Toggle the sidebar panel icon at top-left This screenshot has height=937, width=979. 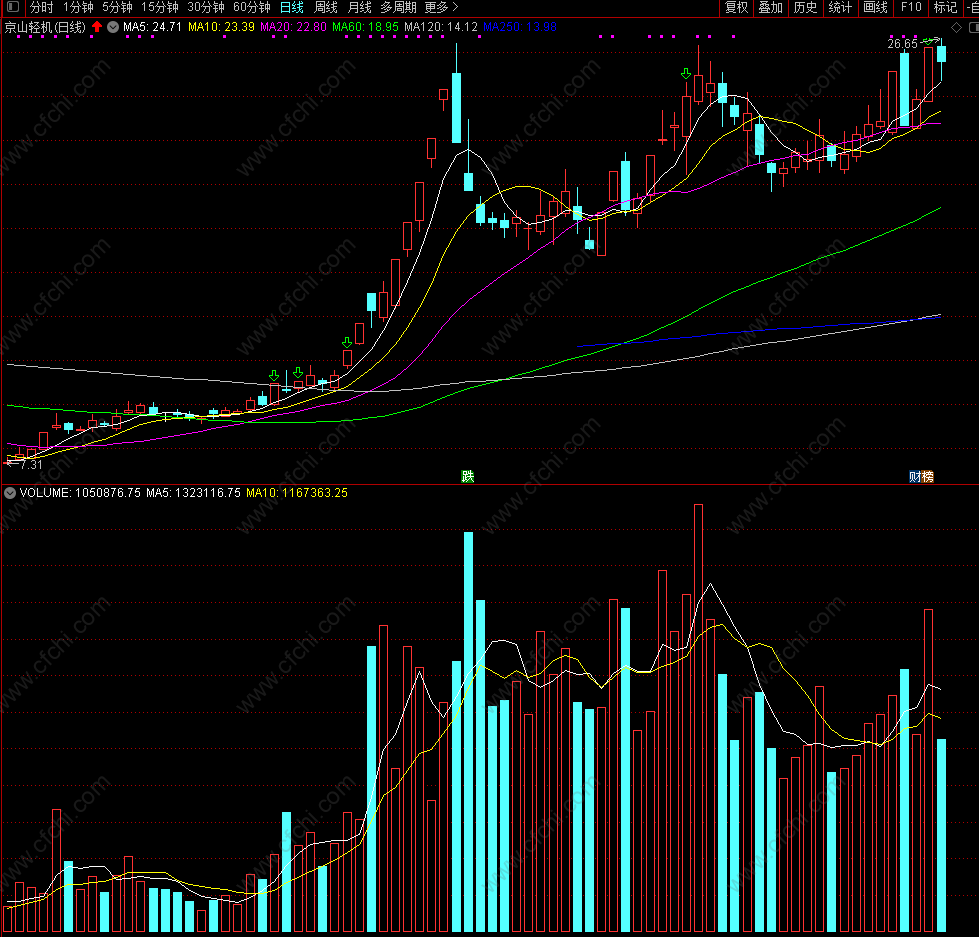pyautogui.click(x=12, y=7)
